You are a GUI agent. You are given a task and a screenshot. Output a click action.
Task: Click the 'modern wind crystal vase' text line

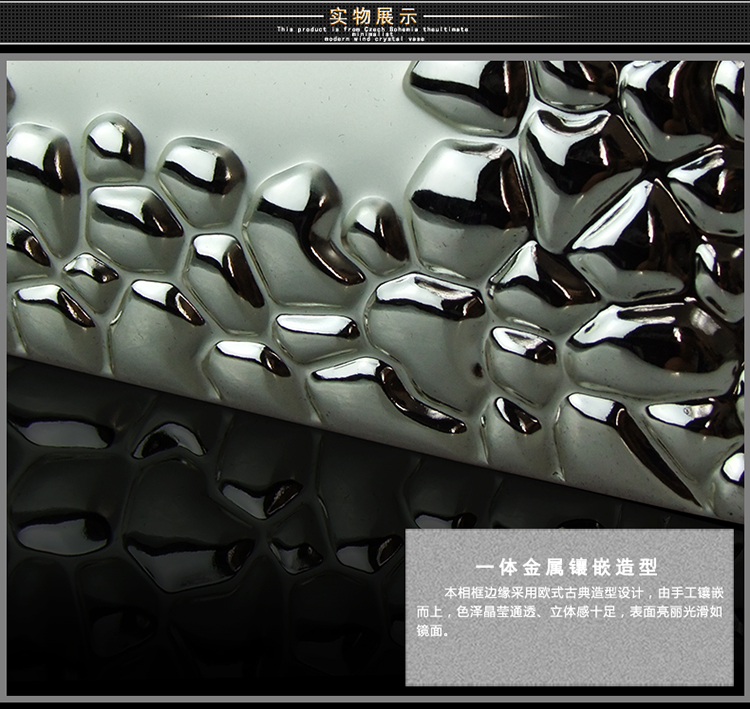pos(374,40)
